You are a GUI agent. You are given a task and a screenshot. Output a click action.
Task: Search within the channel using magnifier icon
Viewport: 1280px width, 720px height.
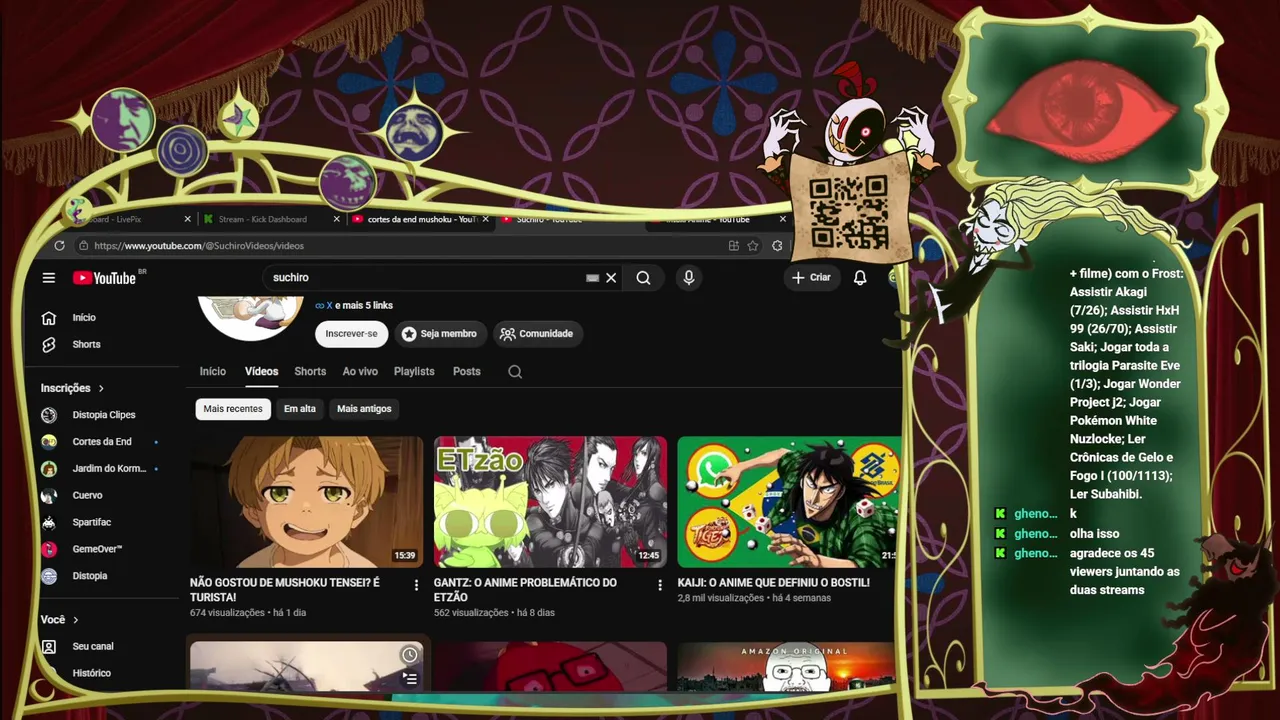point(515,372)
